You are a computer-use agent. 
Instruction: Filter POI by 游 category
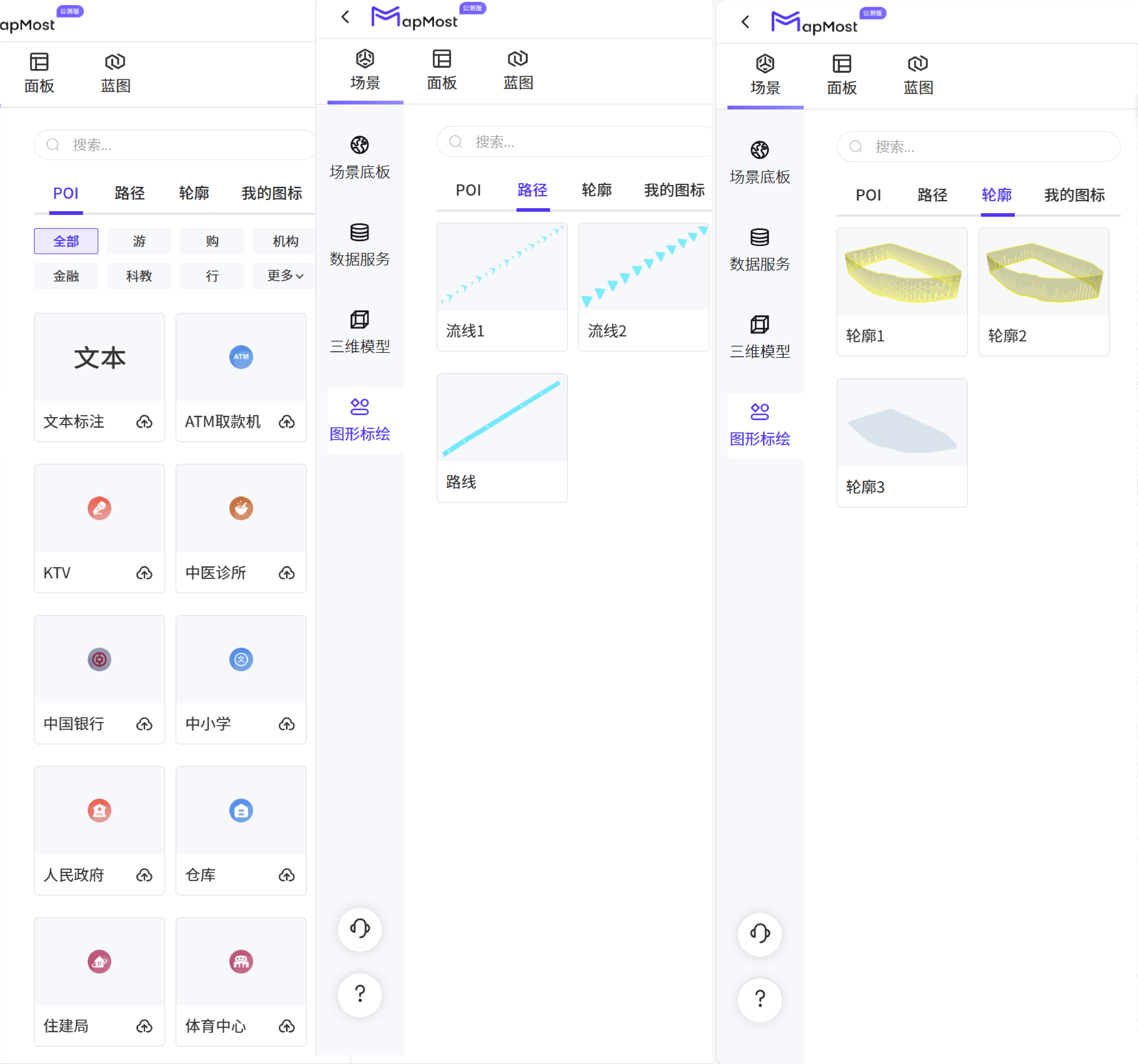(x=139, y=241)
